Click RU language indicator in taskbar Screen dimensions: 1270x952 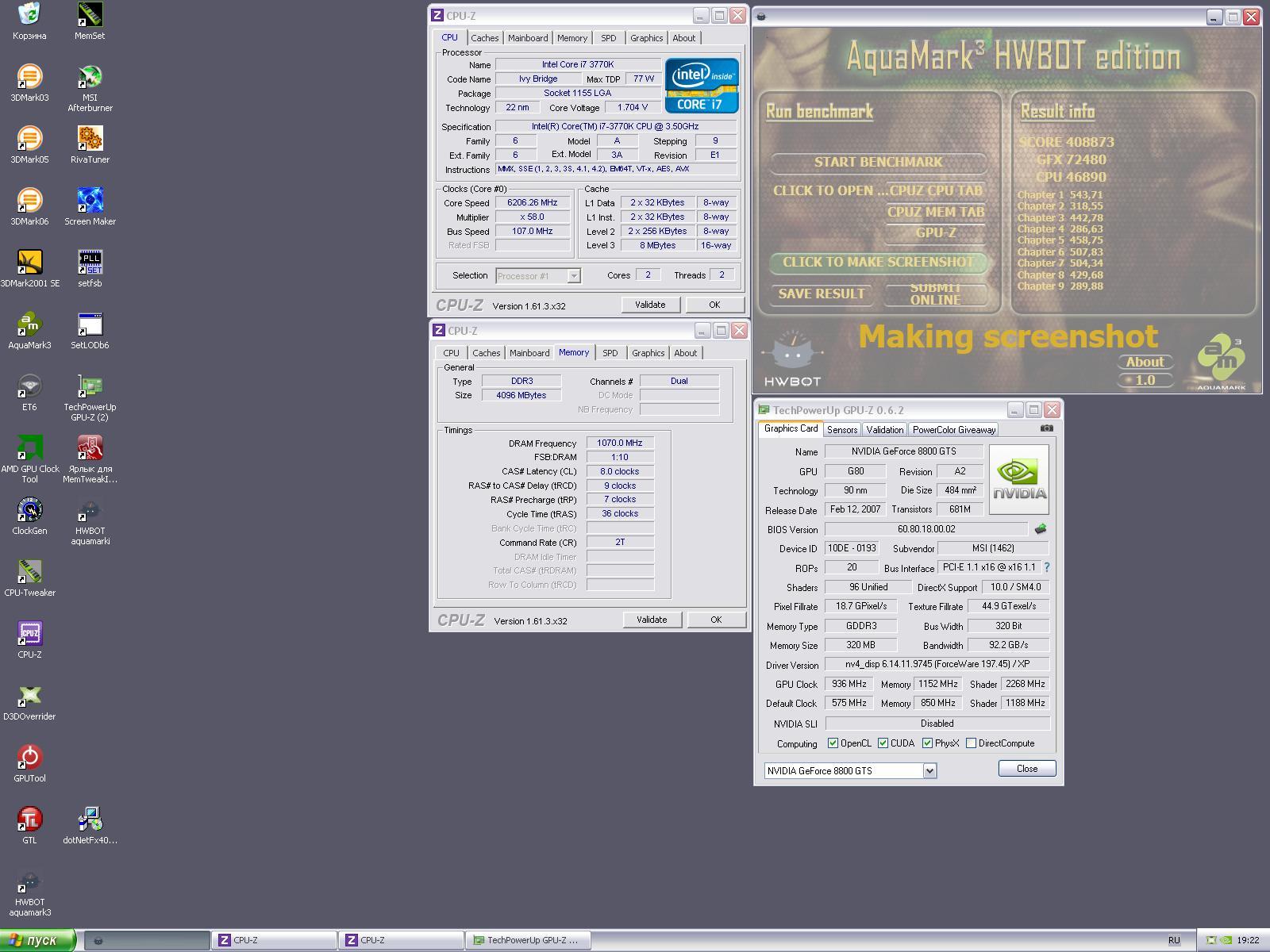[x=1174, y=940]
